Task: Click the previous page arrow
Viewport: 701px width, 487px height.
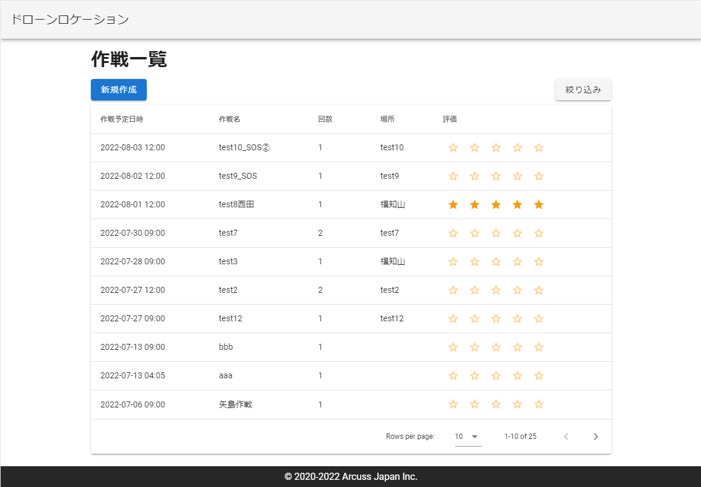Action: tap(566, 436)
